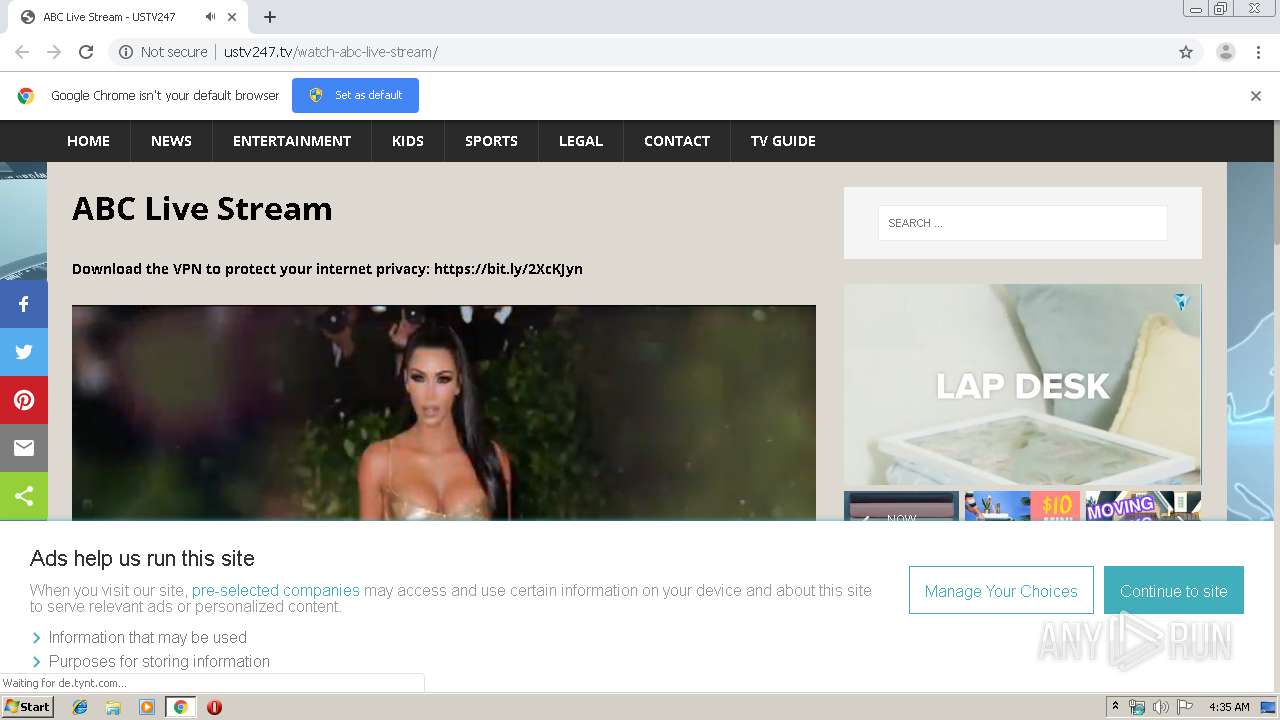Open a new tab with the plus icon
The height and width of the screenshot is (720, 1280).
point(270,17)
